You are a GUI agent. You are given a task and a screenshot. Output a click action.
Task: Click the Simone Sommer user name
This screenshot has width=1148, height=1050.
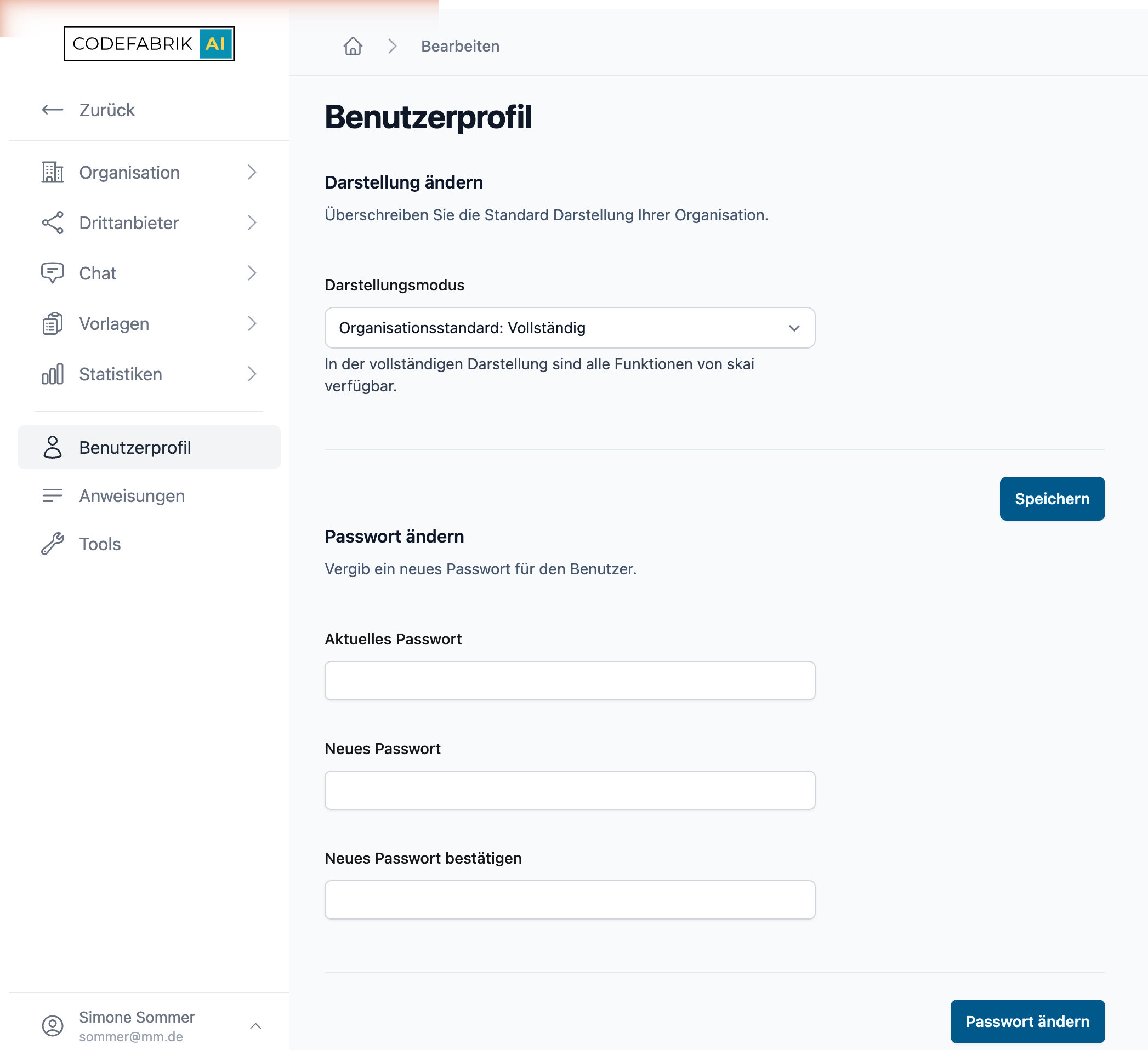(x=137, y=1017)
